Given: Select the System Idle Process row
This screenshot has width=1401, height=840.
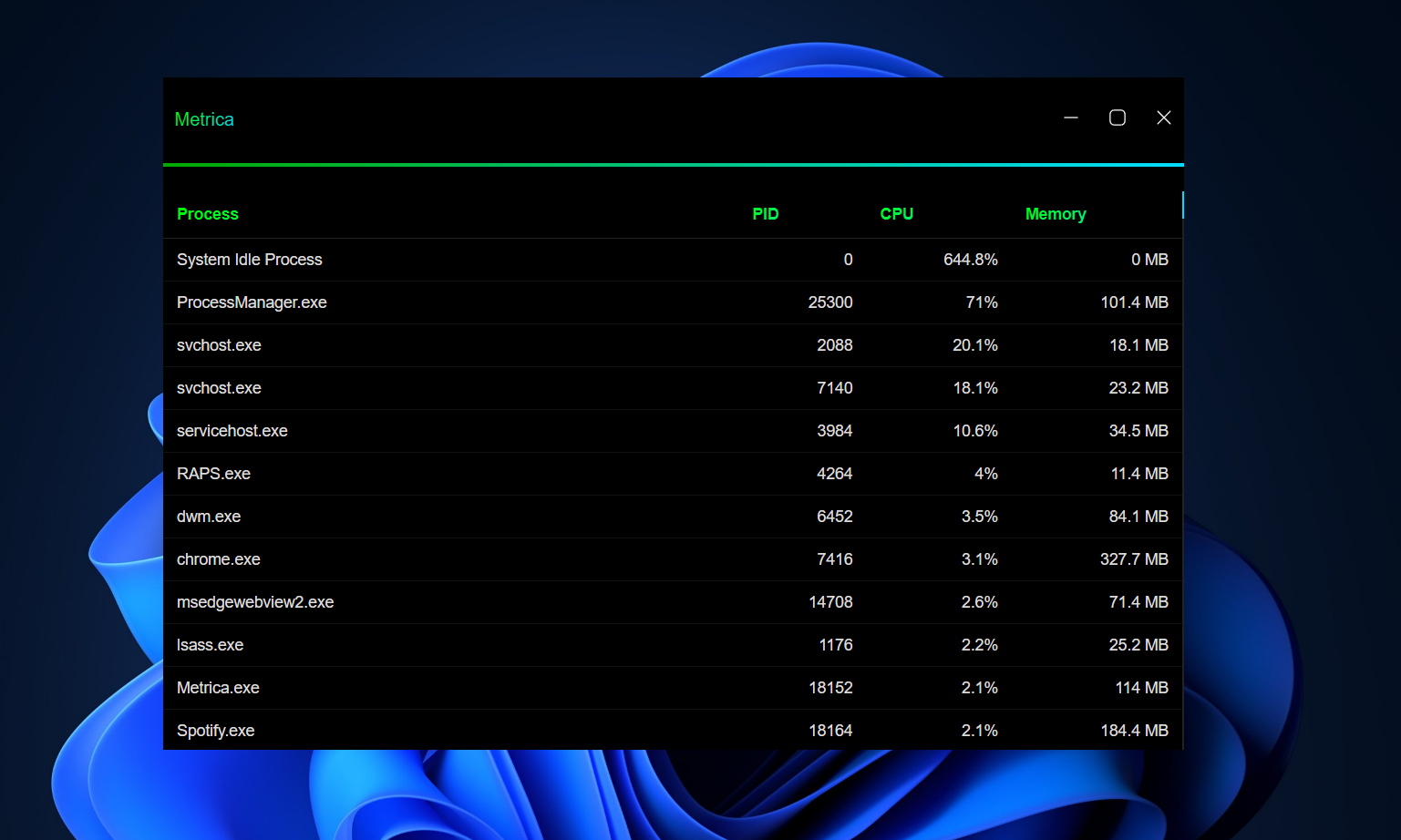Looking at the screenshot, I should pos(547,260).
